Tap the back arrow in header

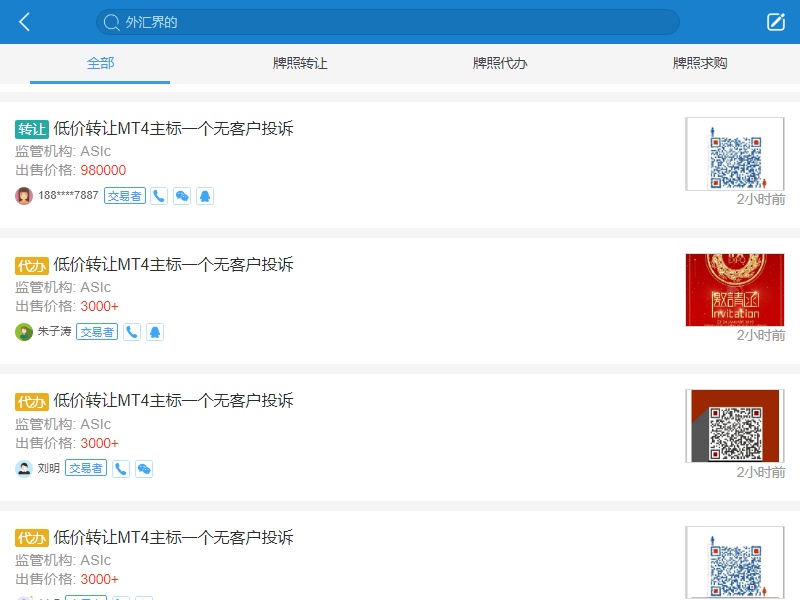click(25, 22)
